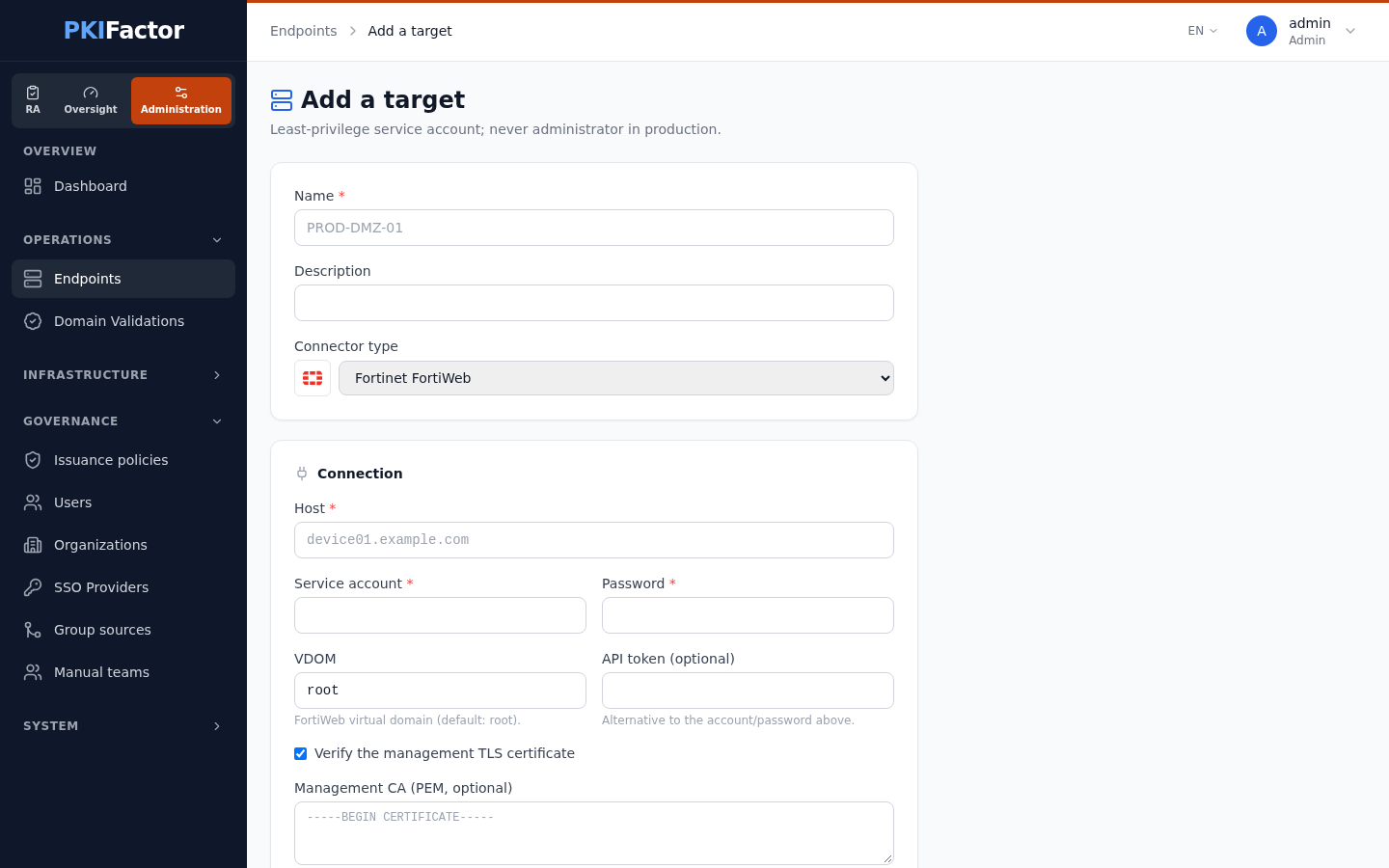The height and width of the screenshot is (868, 1389).
Task: Click the PKIFactor logo
Action: [x=123, y=31]
